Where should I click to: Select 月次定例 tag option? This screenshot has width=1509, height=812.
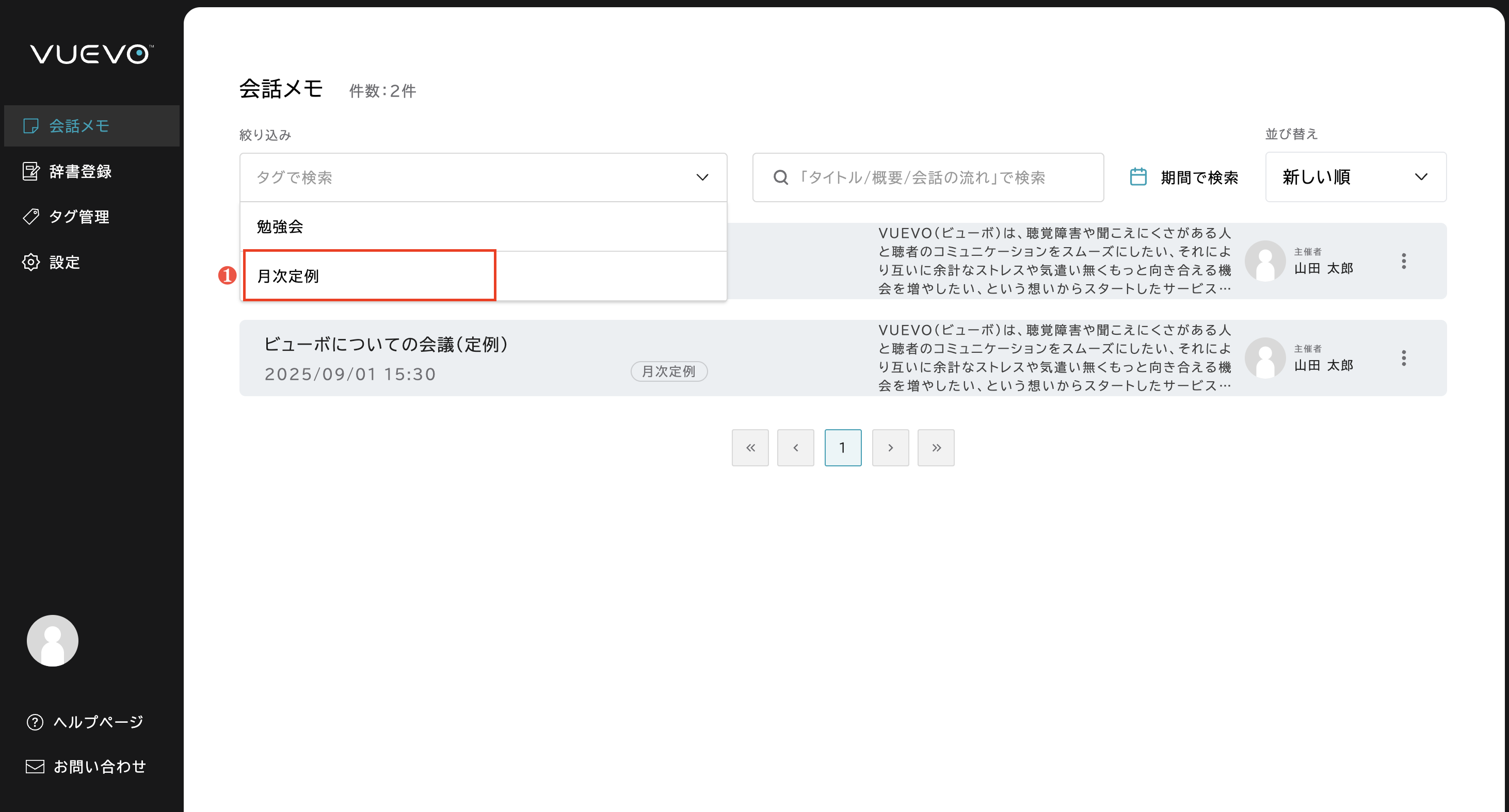(x=287, y=276)
